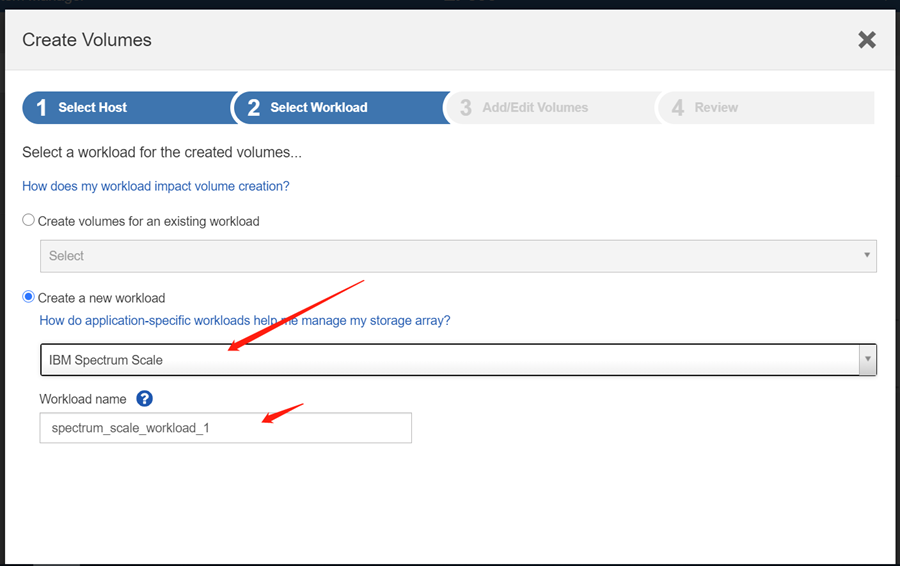Close the Create Volumes dialog
Screen dimensions: 900x566
pos(867,40)
